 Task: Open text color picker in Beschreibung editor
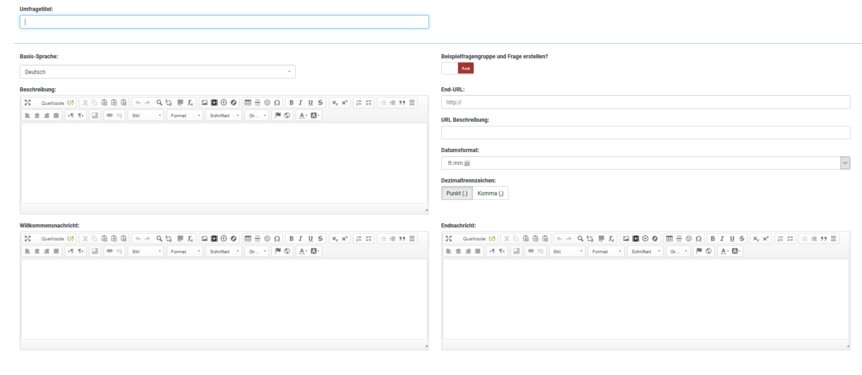click(303, 115)
